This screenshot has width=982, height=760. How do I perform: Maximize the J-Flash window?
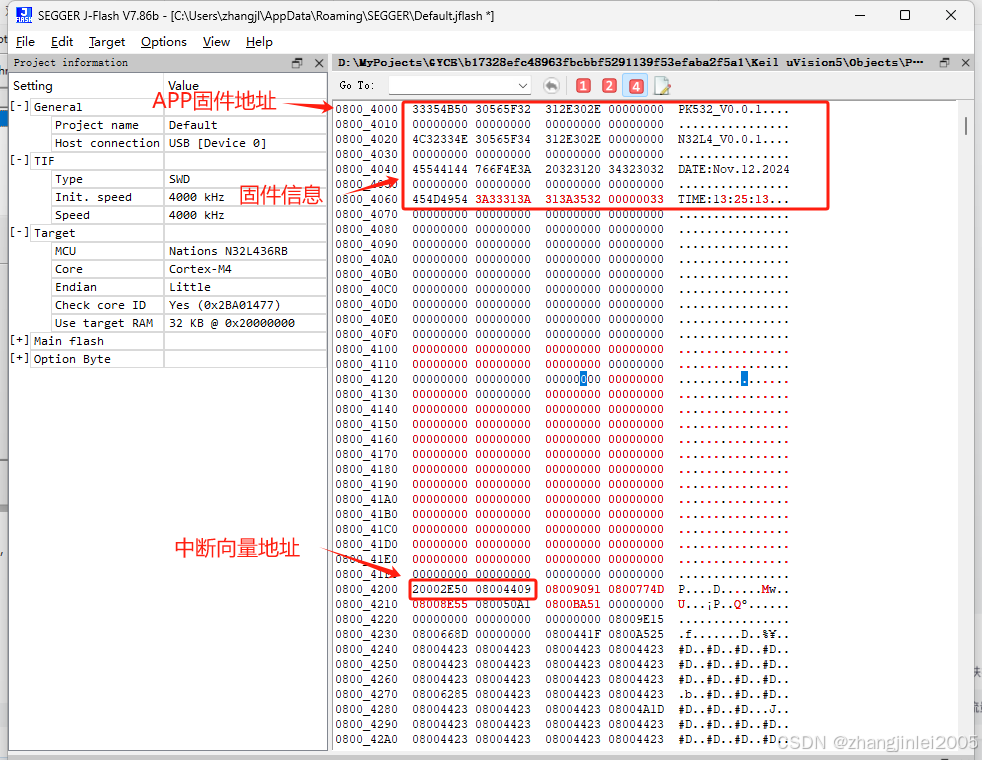click(x=905, y=15)
